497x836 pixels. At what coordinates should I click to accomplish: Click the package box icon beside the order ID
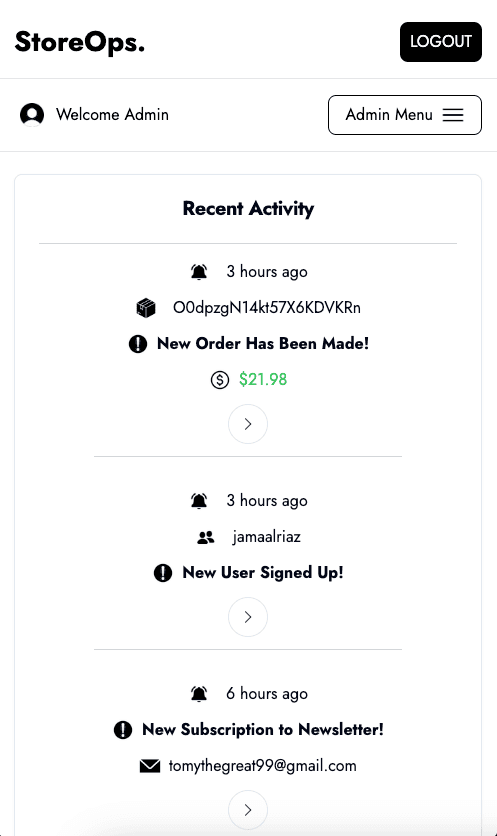(146, 308)
